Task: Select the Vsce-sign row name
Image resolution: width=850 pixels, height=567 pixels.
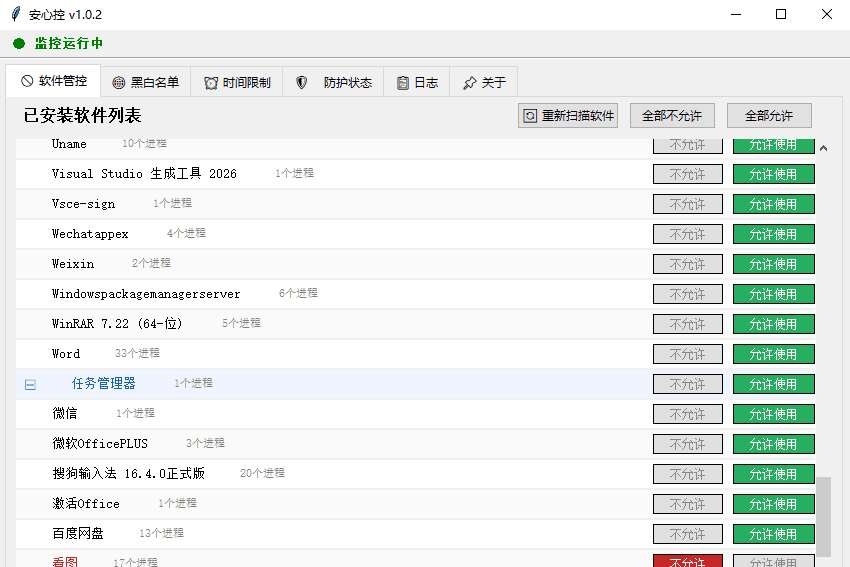Action: pos(83,204)
